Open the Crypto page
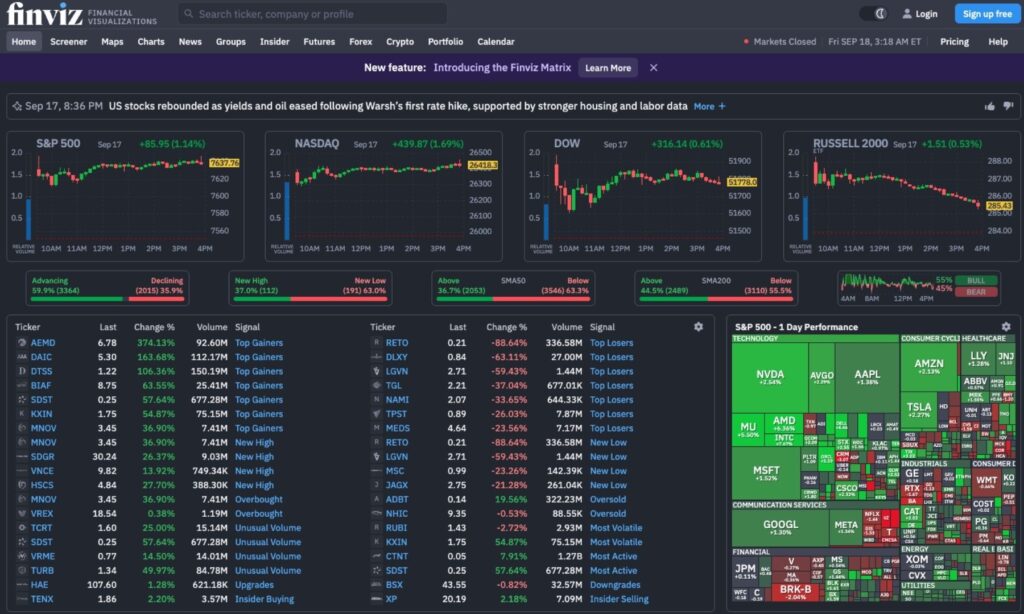Viewport: 1024px width, 614px height. point(400,41)
